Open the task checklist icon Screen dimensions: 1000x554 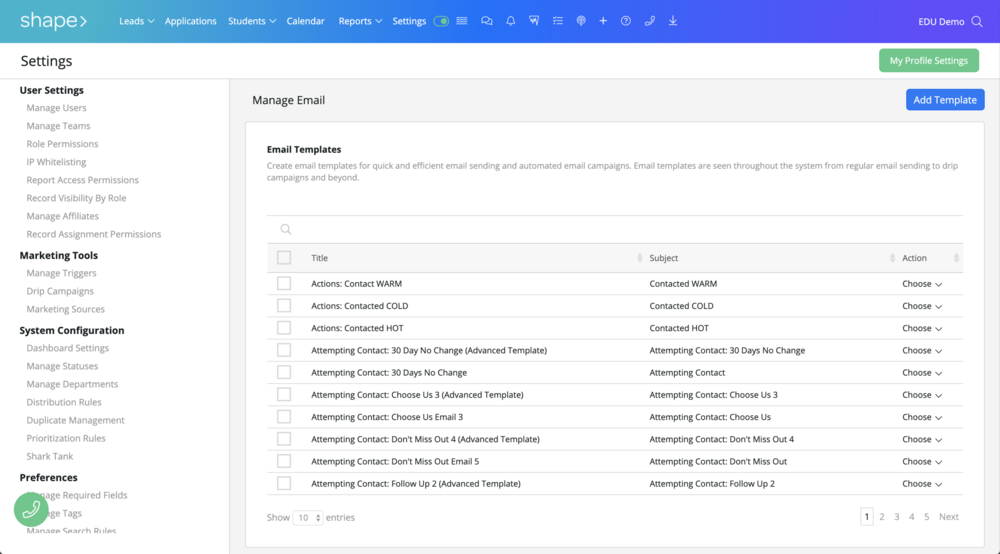click(x=557, y=21)
